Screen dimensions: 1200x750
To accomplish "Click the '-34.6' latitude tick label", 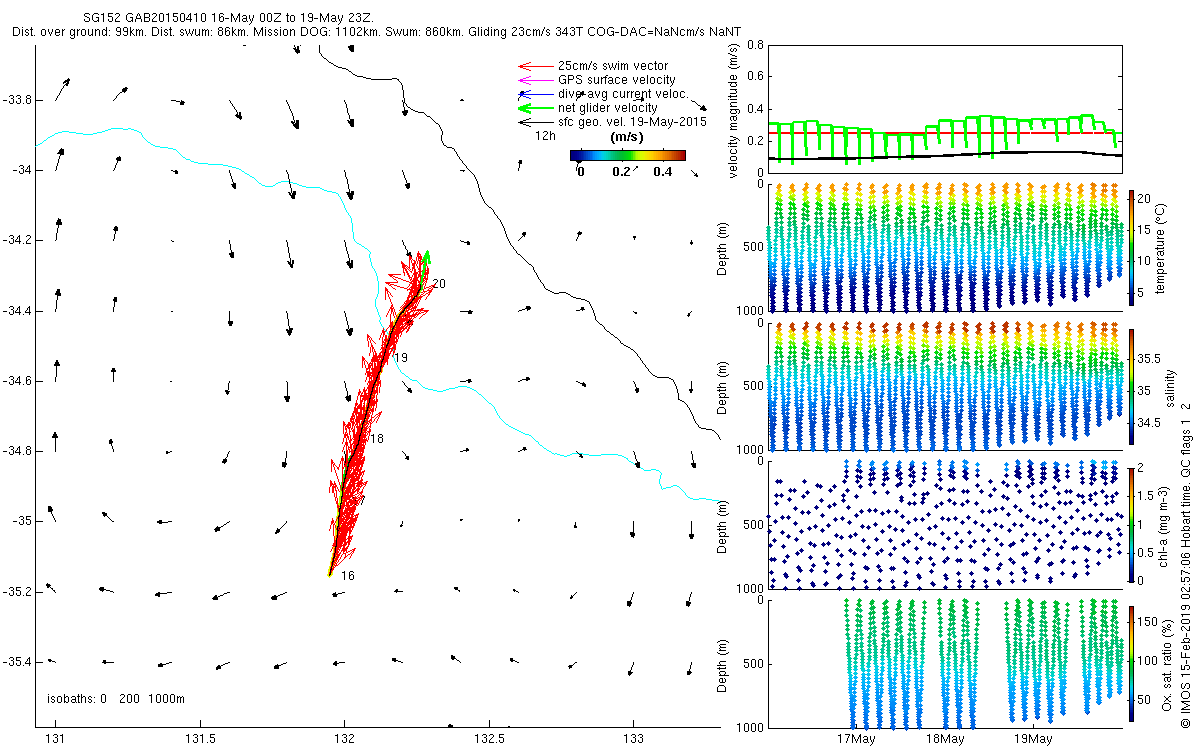I will 16,381.
